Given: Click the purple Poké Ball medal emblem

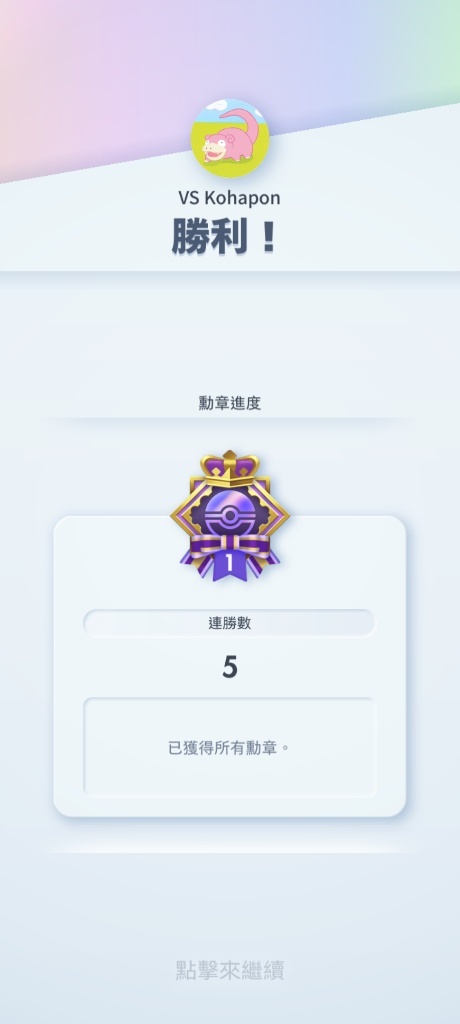Looking at the screenshot, I should coord(229,516).
